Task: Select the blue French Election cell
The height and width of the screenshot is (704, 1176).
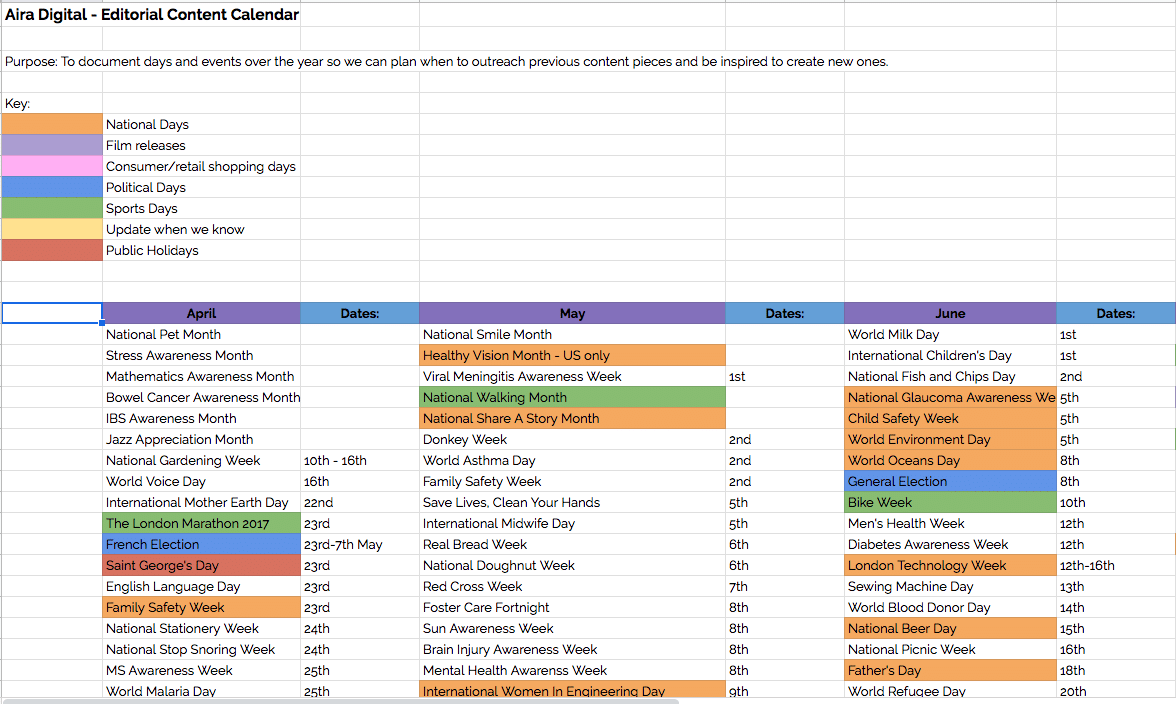Action: (x=201, y=544)
